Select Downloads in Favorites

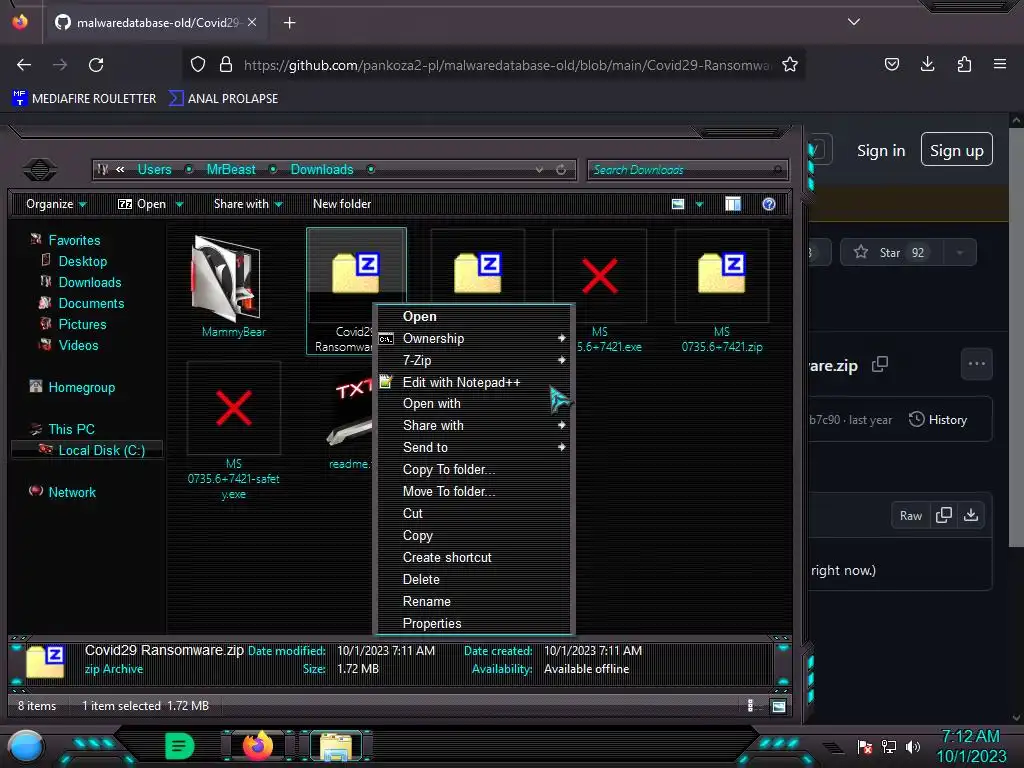point(89,283)
